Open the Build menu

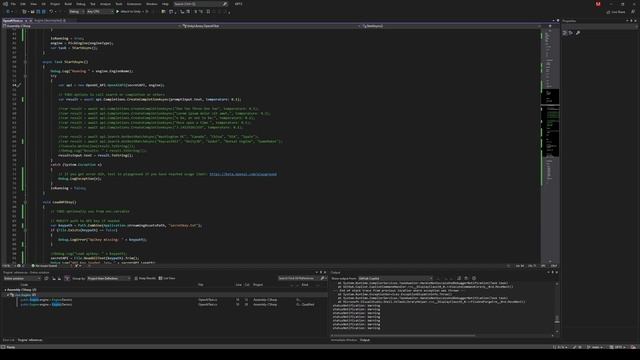tap(68, 4)
